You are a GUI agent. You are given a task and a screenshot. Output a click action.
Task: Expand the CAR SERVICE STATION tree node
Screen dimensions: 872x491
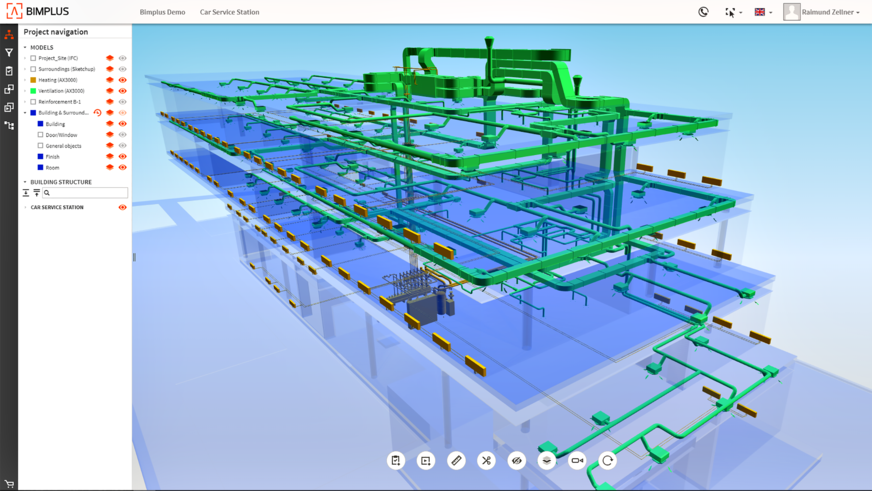click(26, 208)
